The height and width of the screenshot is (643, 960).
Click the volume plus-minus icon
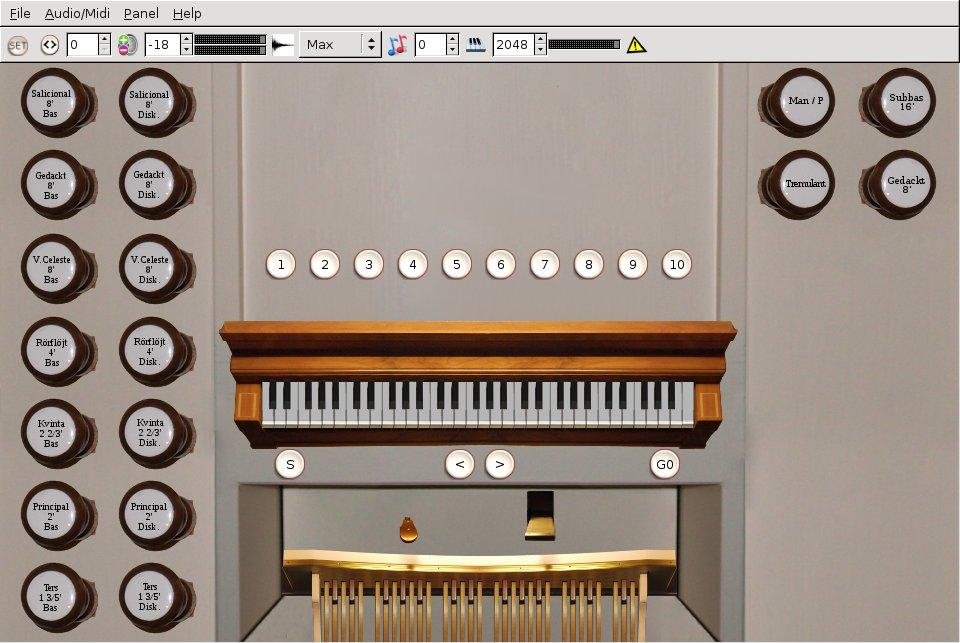click(x=127, y=45)
